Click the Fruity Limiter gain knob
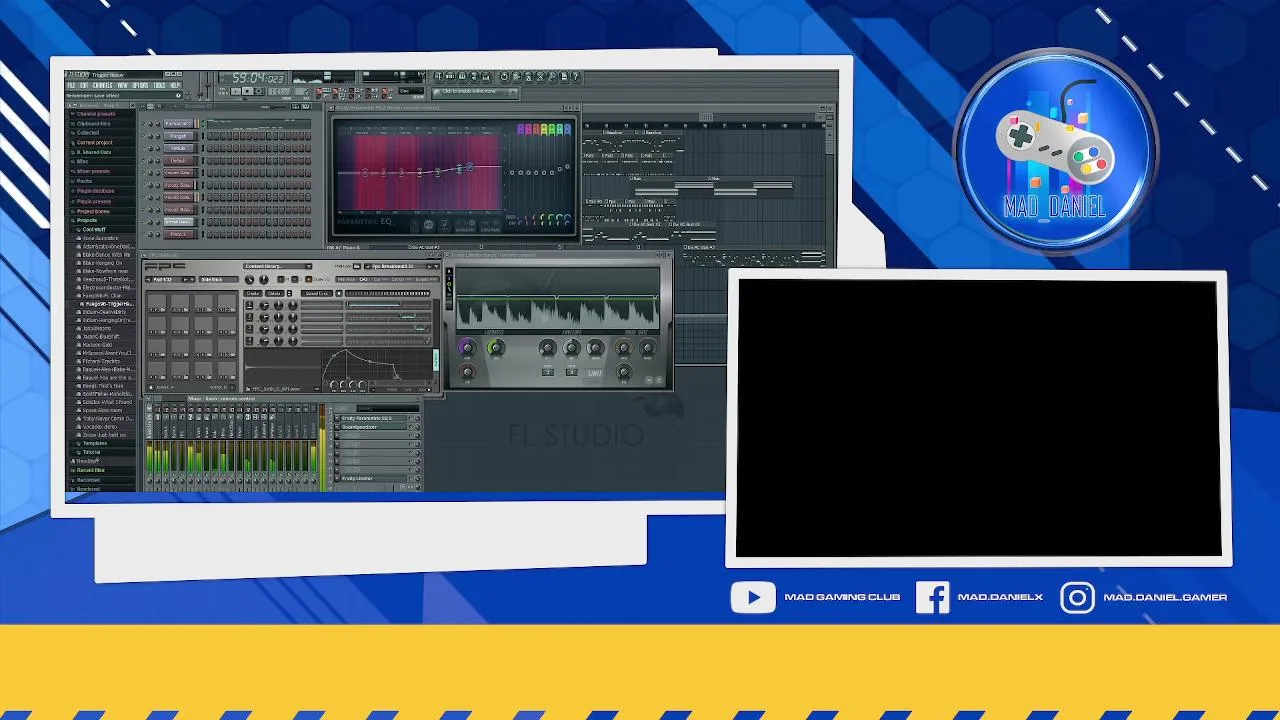The image size is (1280, 720). pyautogui.click(x=467, y=347)
